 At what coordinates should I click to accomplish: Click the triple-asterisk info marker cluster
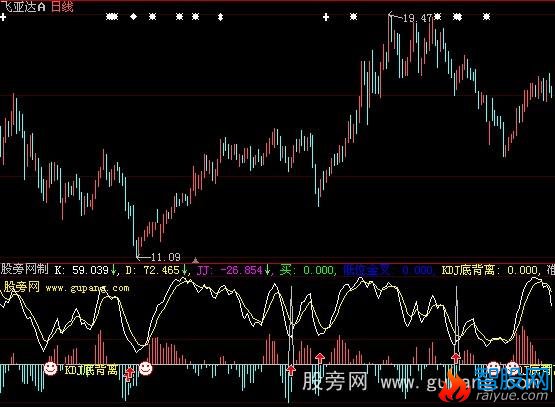coord(112,16)
